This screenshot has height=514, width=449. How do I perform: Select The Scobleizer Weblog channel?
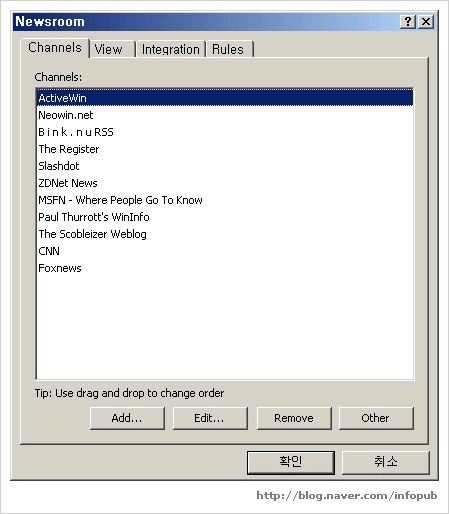tap(225, 234)
